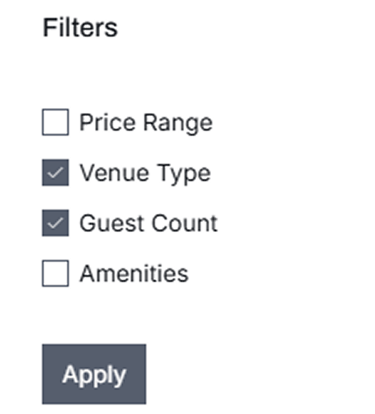
Task: Click the Apply button
Action: pos(94,374)
